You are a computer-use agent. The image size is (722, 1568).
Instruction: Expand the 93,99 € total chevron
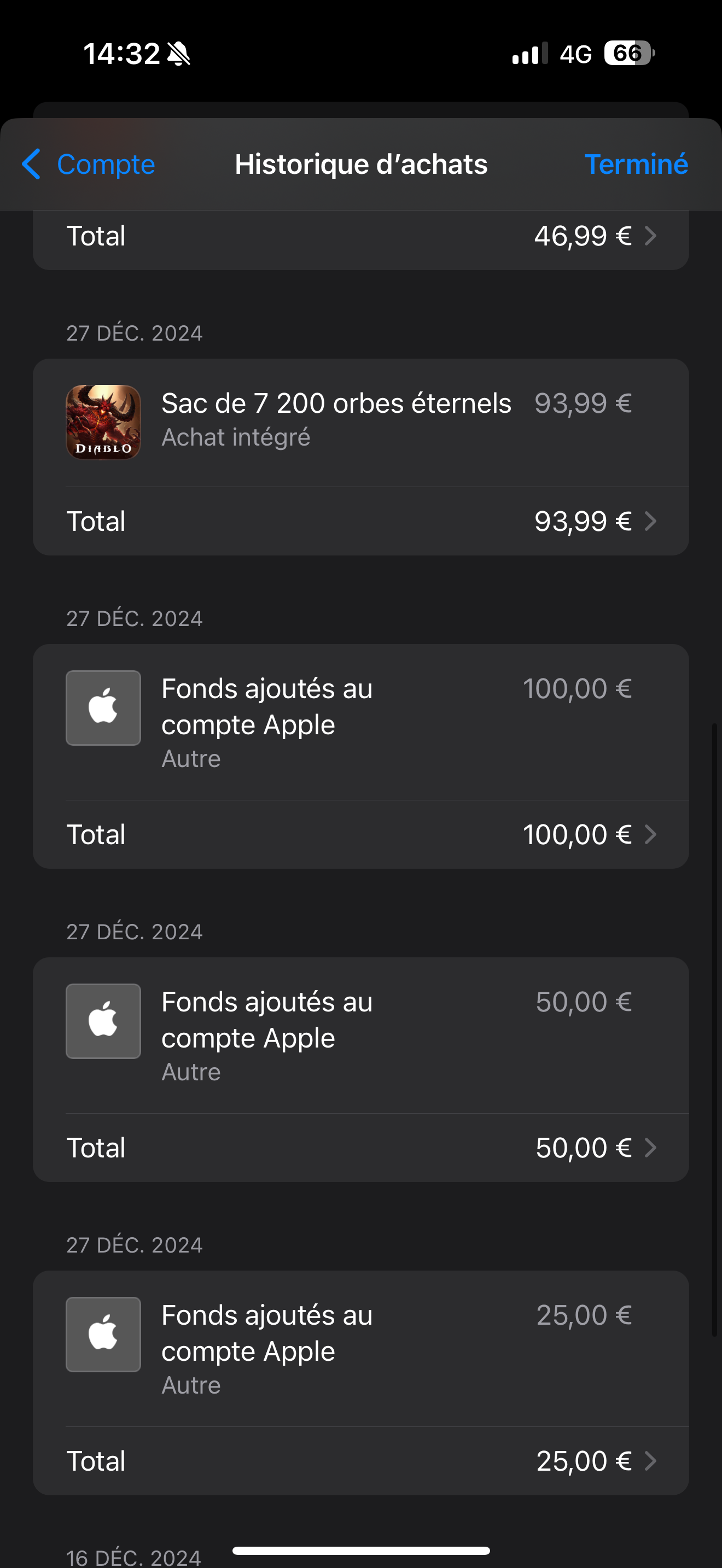650,521
